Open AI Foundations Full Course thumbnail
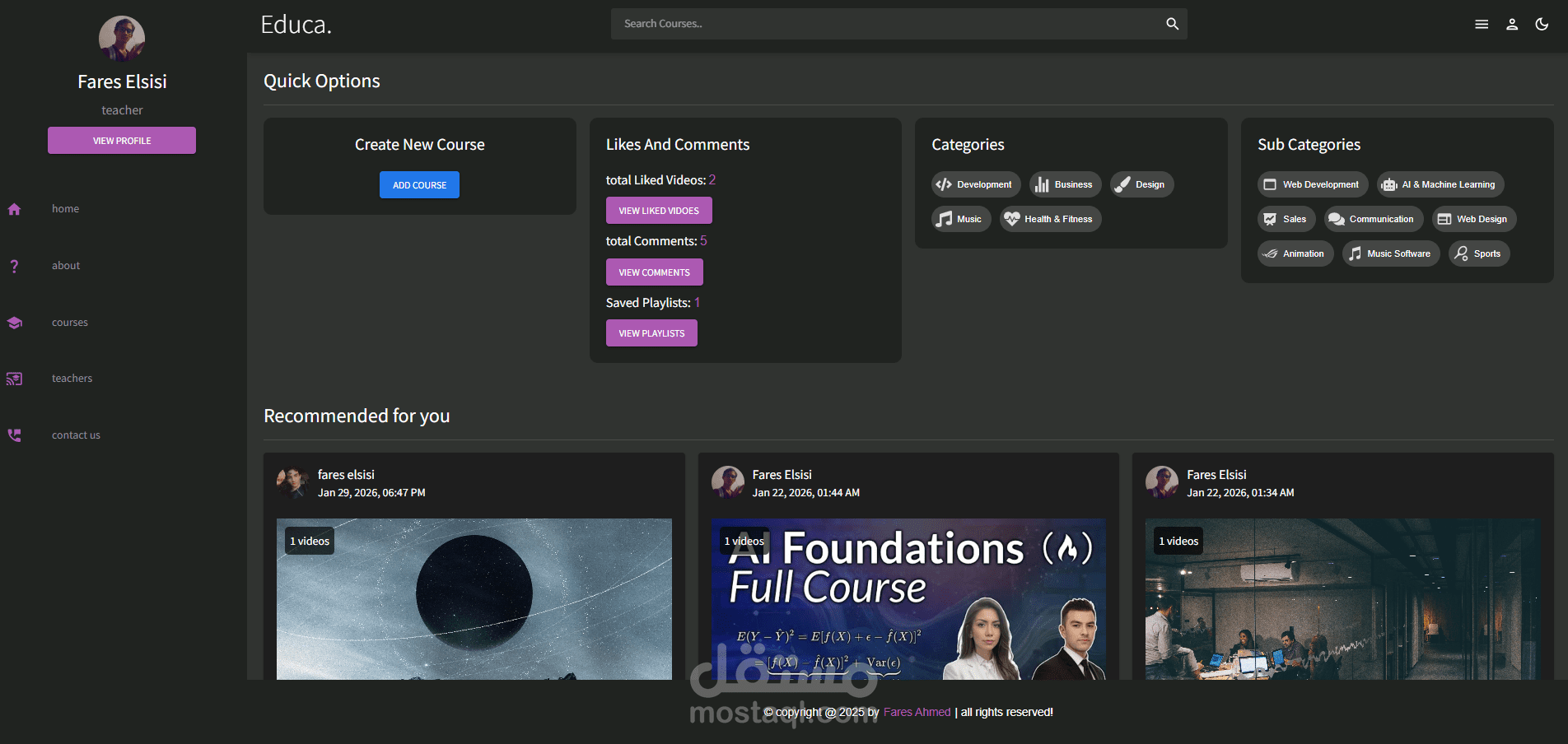1568x744 pixels. 908,599
